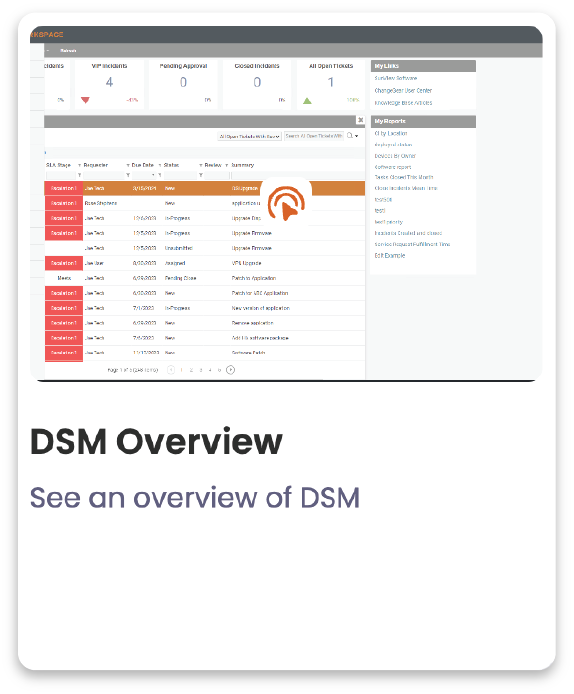Select the VPN Upgrade ticket
The height and width of the screenshot is (694, 574).
pos(205,263)
